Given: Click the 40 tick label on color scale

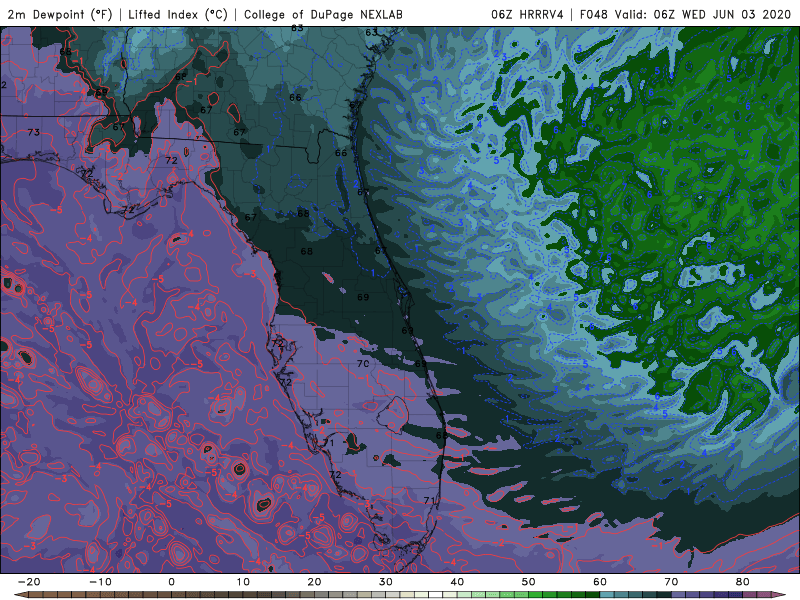Looking at the screenshot, I should point(457,582).
